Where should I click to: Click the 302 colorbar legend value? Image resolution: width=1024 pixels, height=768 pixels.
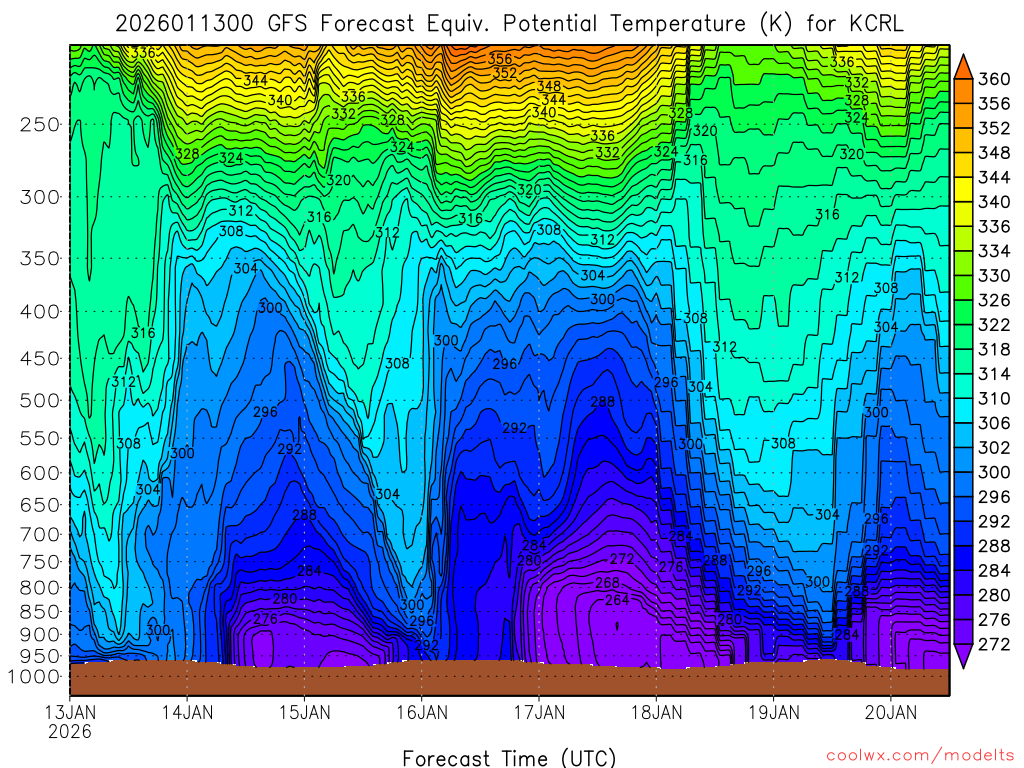[x=994, y=448]
